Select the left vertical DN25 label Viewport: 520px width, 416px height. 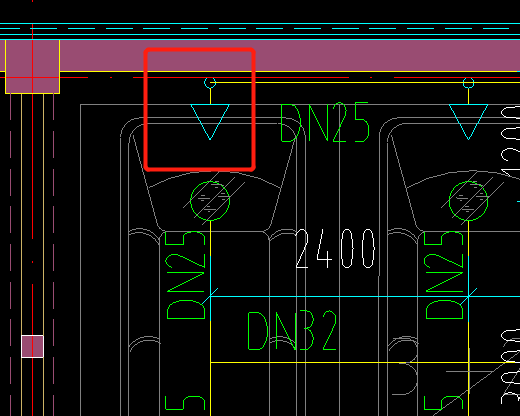click(185, 275)
